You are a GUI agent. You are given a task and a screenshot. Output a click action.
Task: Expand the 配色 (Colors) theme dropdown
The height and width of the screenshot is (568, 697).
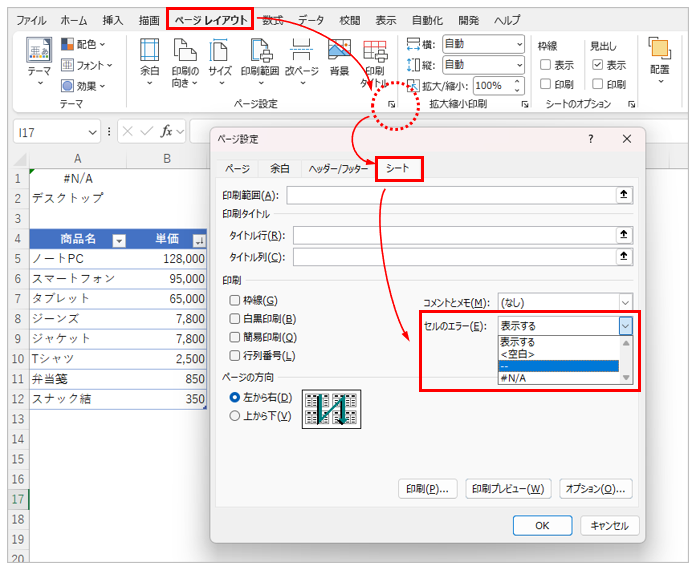click(x=86, y=44)
